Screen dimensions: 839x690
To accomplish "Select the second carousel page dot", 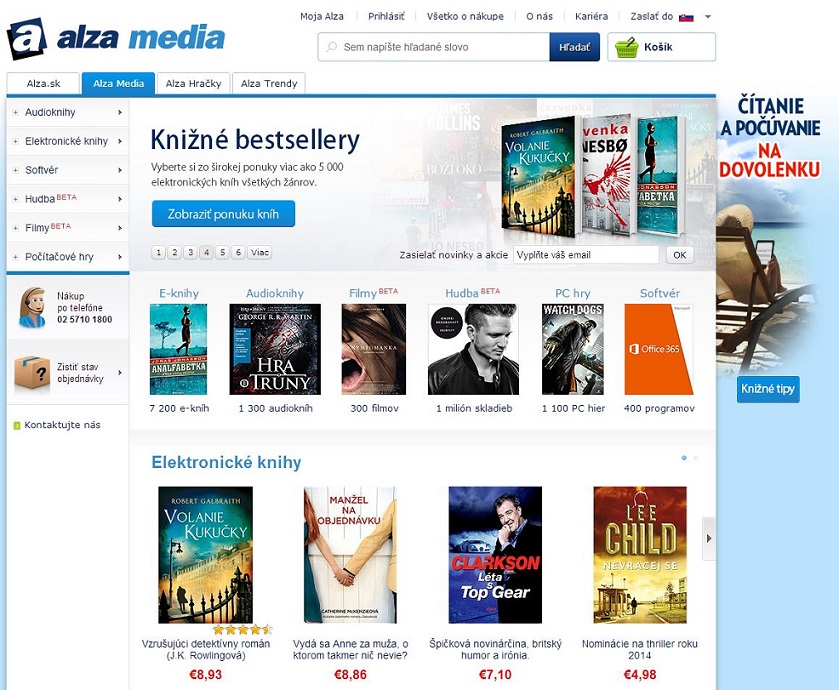I will tap(696, 458).
